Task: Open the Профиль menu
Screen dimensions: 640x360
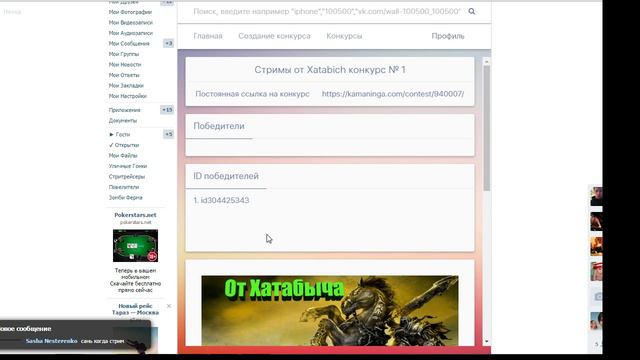Action: (x=448, y=36)
